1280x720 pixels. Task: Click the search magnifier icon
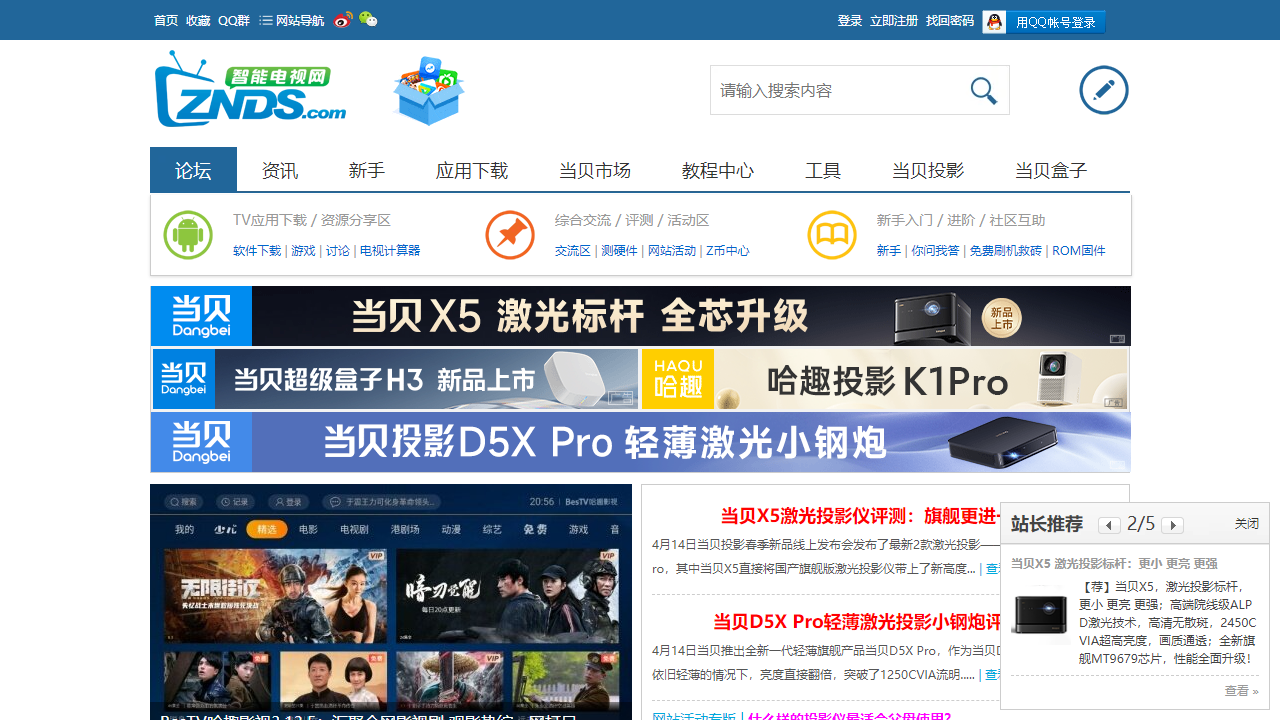coord(984,91)
